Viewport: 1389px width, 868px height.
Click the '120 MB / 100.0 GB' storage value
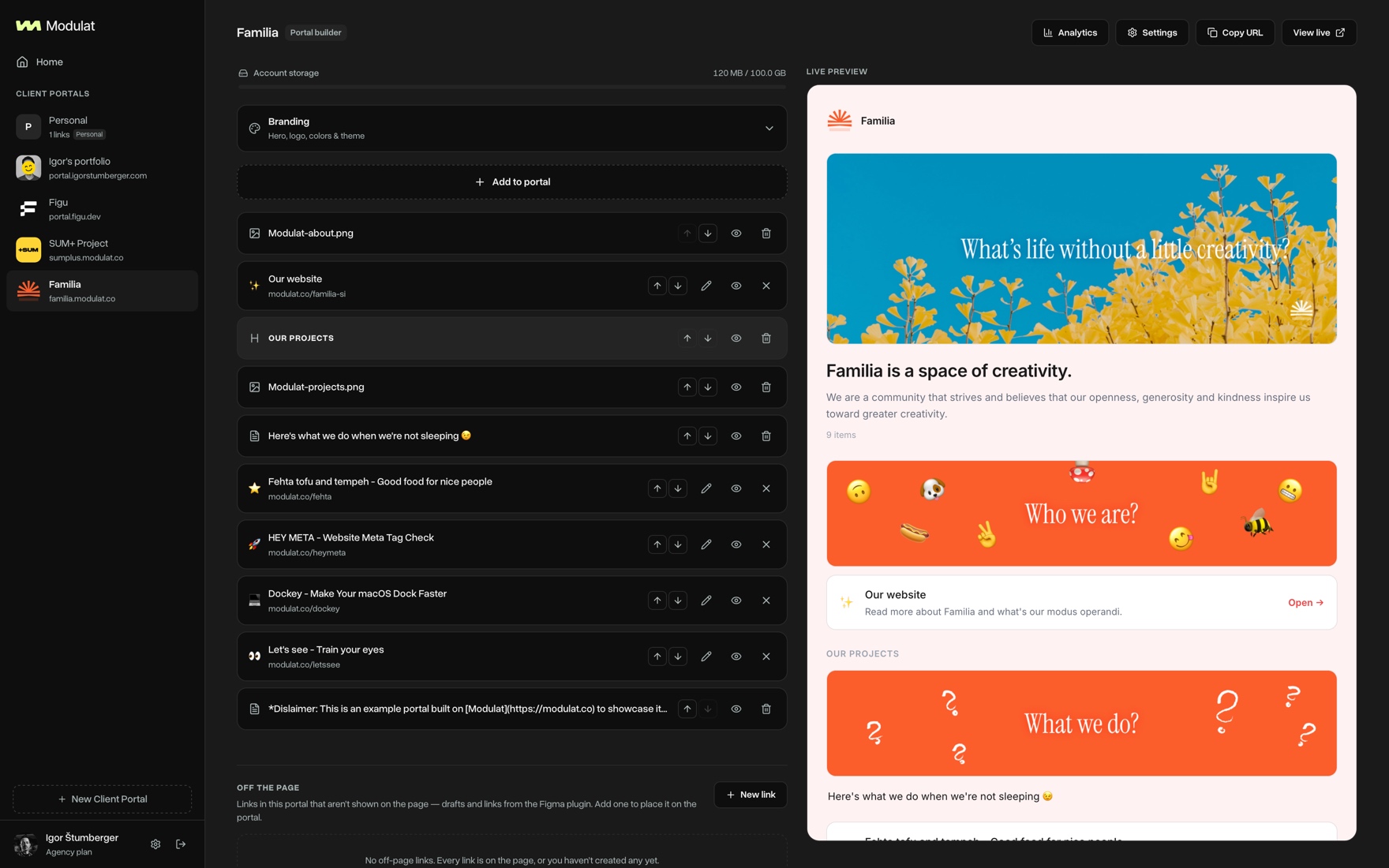point(749,73)
